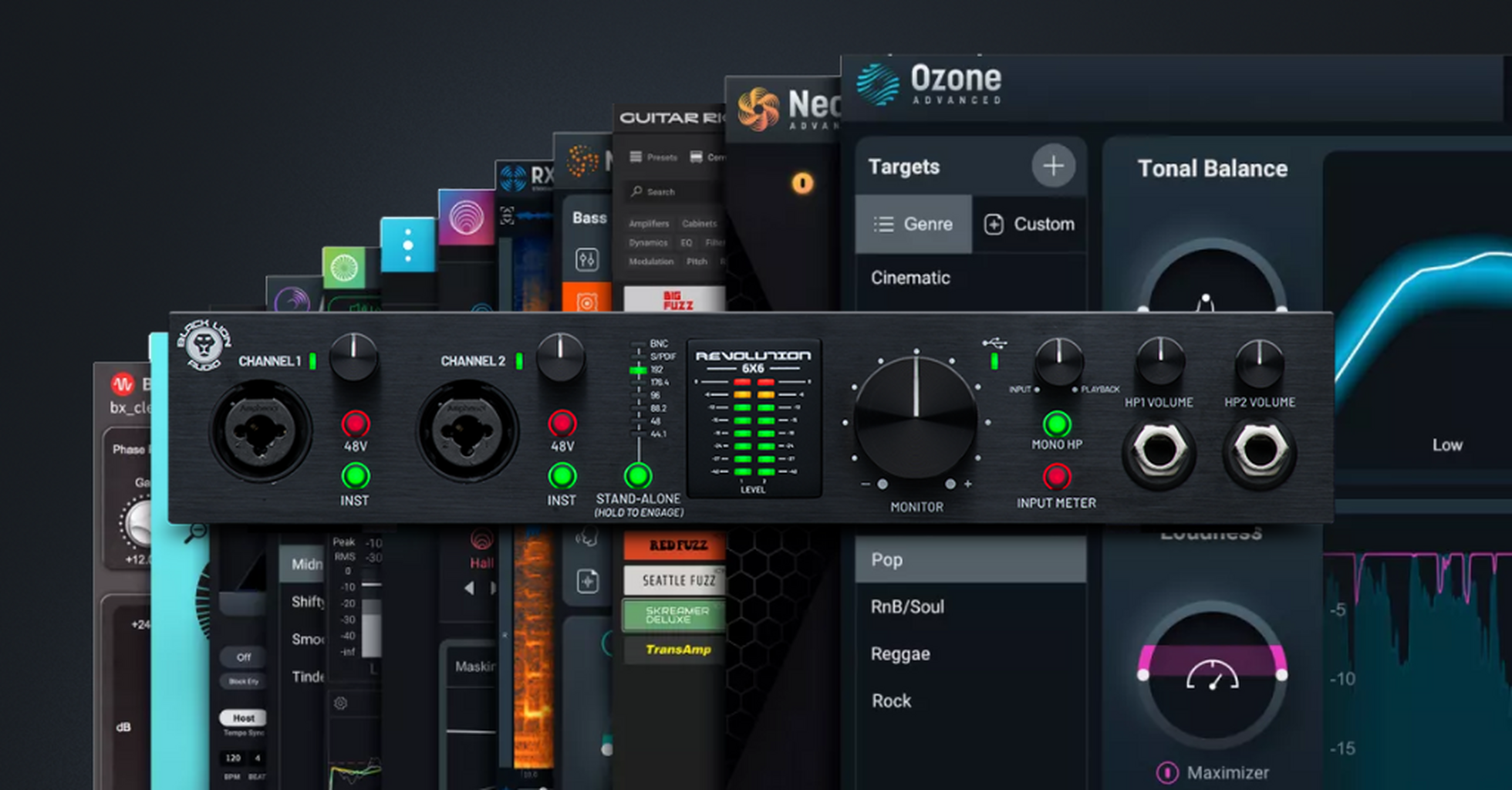Select the Amplifiers category in Guitar Rig
The width and height of the screenshot is (1512, 790).
coord(649,224)
